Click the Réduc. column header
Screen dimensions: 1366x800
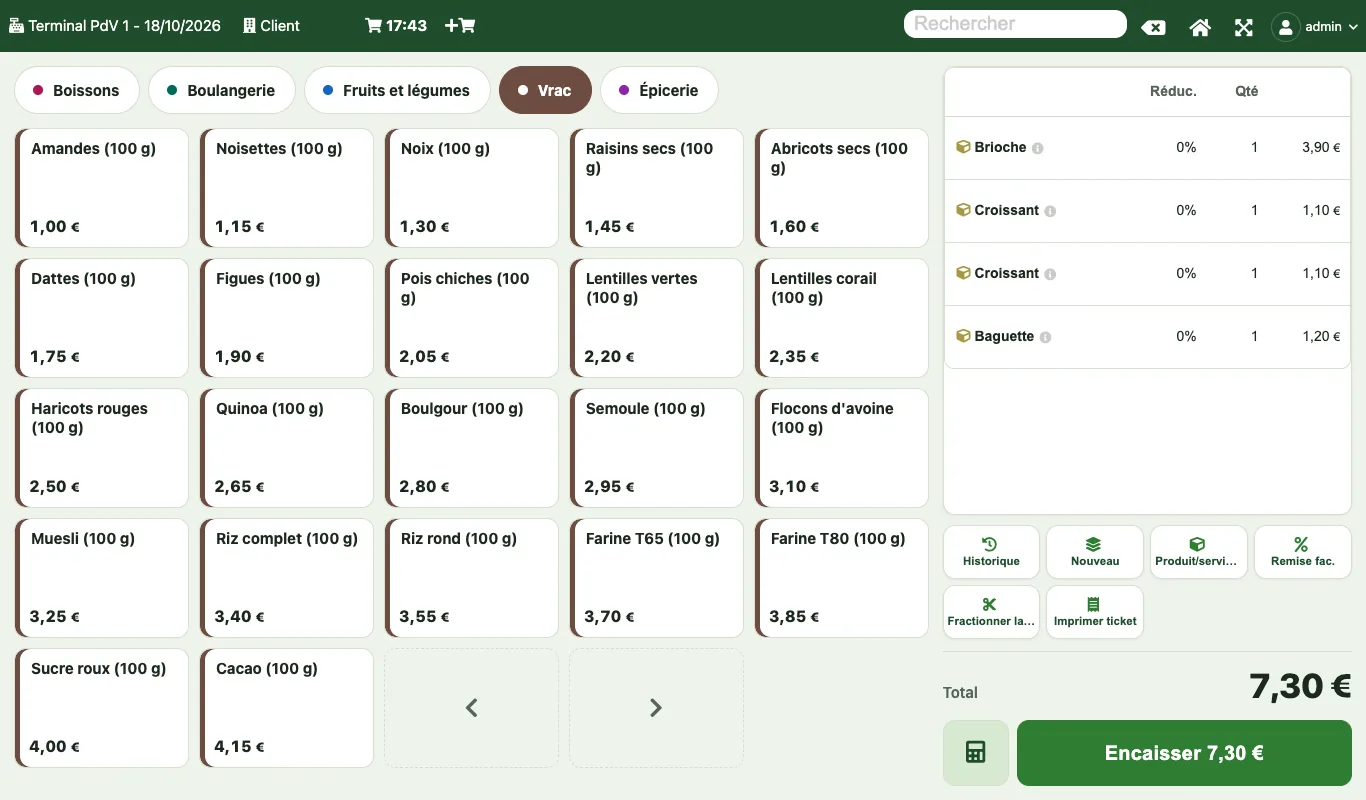pos(1173,91)
